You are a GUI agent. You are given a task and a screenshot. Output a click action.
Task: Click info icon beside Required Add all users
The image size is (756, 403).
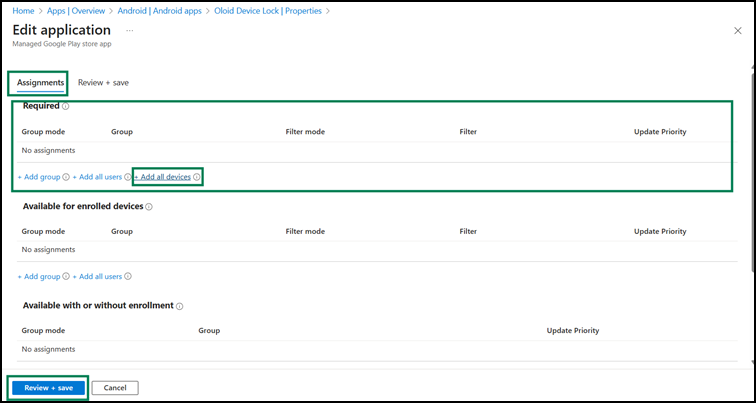(127, 177)
